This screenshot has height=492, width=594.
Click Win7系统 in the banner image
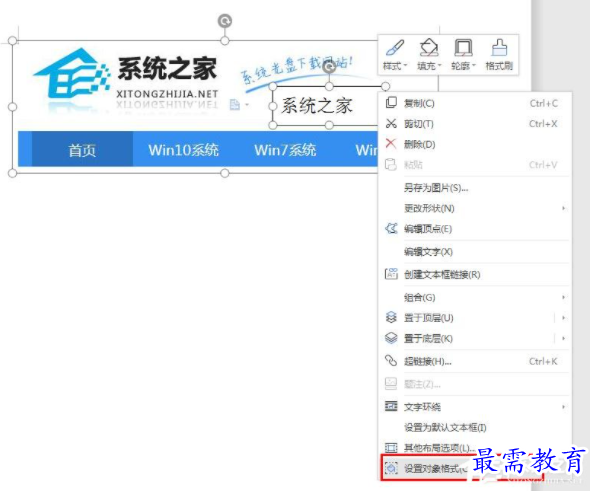click(285, 150)
